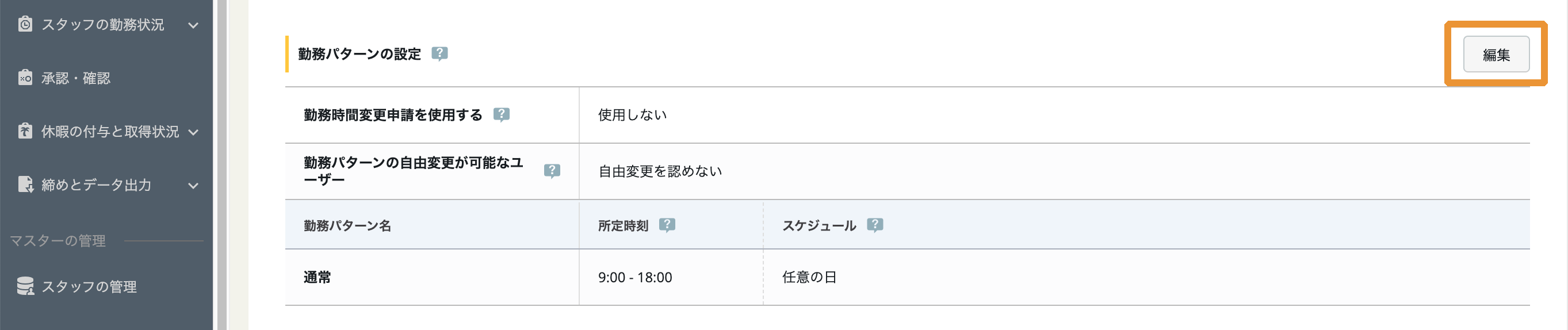Screen dimensions: 1568x330
Task: Show help for 勤務パターンの自由変更が可能なユーザー
Action: (x=552, y=171)
